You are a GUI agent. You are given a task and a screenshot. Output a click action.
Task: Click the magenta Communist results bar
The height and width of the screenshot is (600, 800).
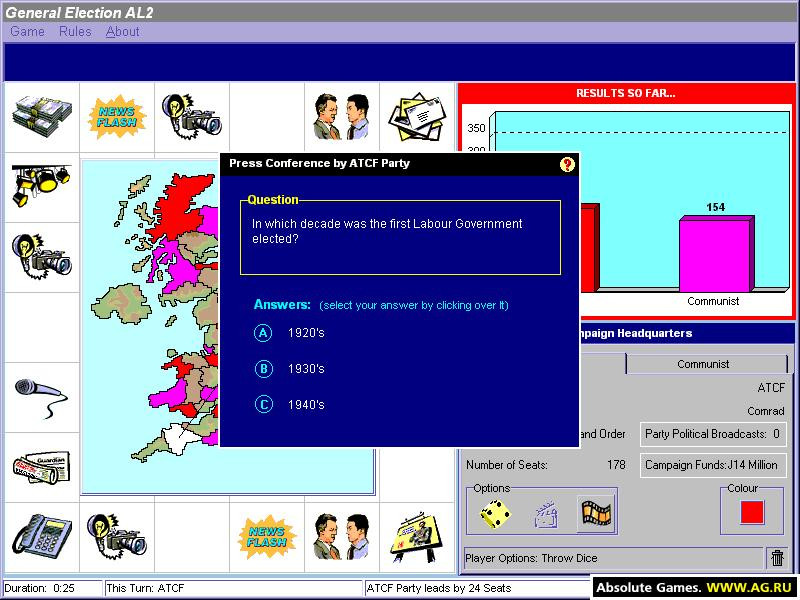click(716, 254)
